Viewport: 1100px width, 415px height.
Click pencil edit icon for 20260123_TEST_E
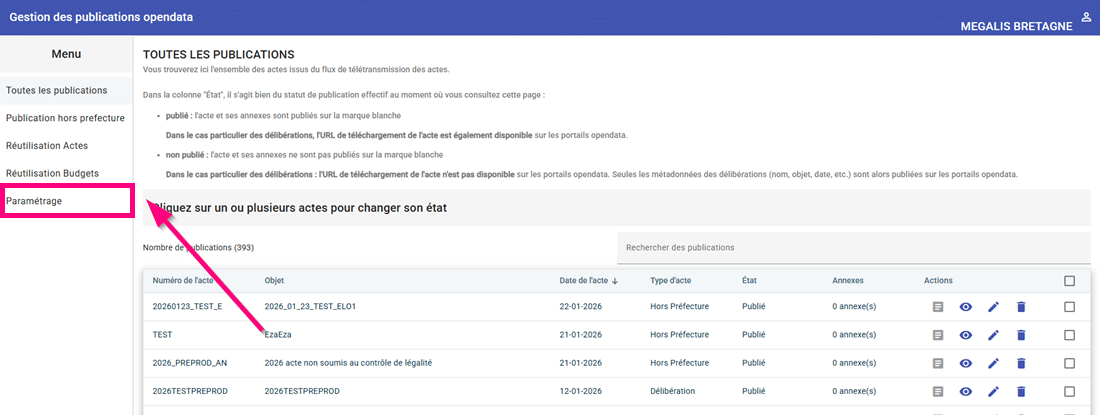point(993,307)
